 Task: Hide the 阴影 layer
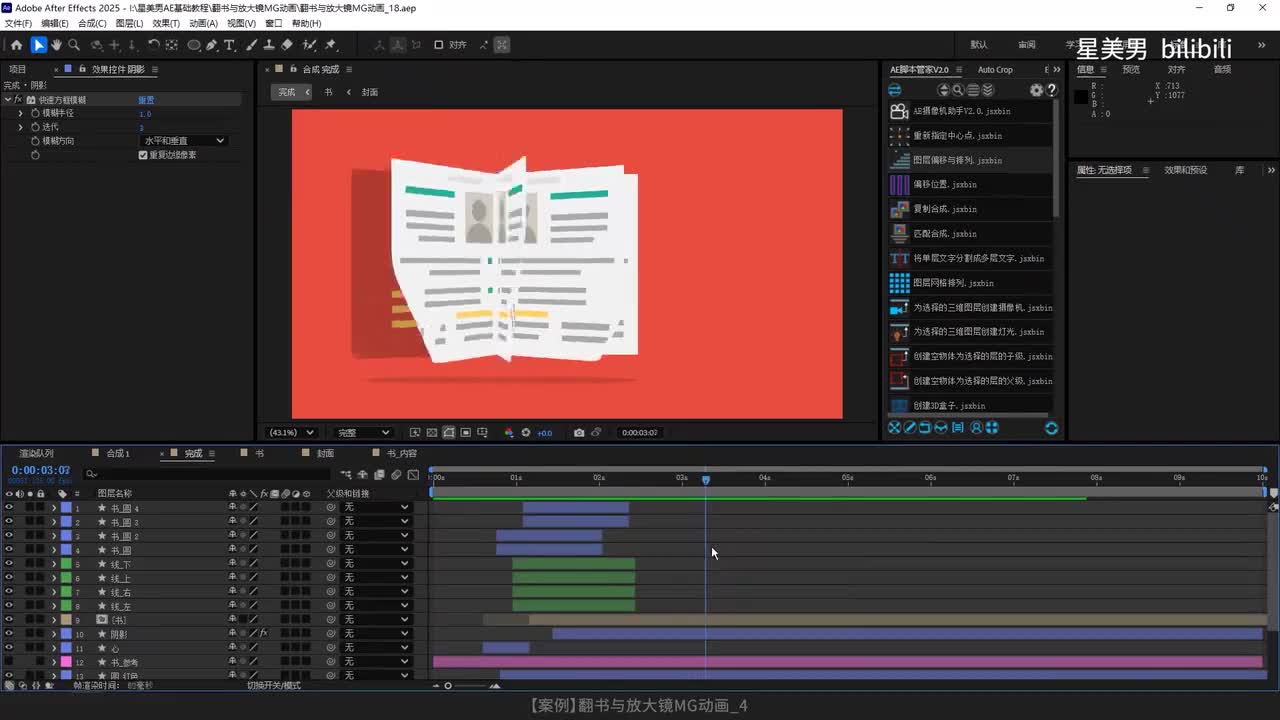coord(9,634)
